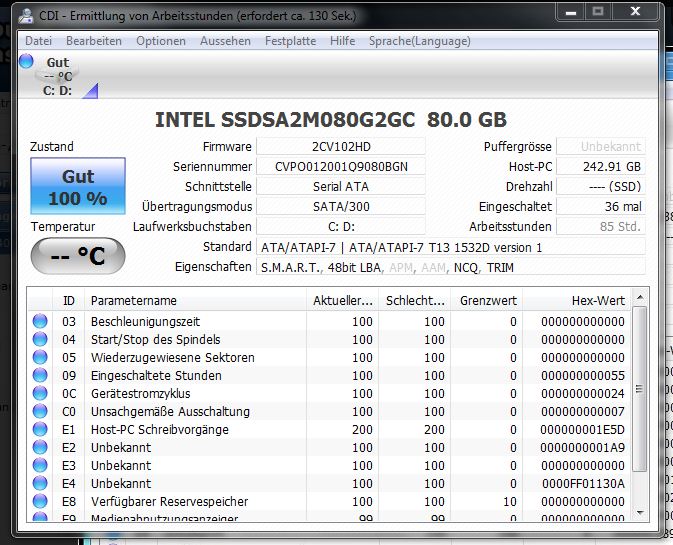Click the Drehzahl field ---- (SSD)
Screen dimensions: 673x545
[601, 187]
